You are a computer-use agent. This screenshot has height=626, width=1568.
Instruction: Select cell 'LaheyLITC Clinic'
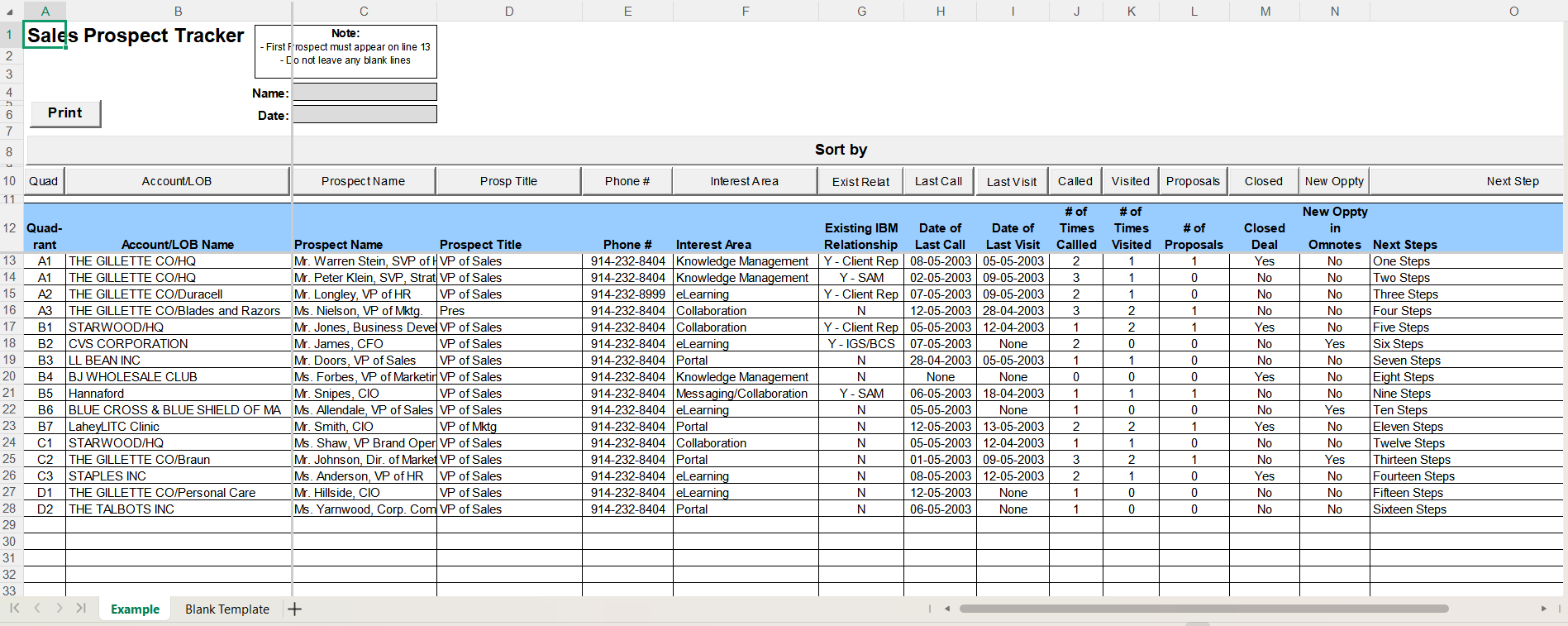(179, 427)
